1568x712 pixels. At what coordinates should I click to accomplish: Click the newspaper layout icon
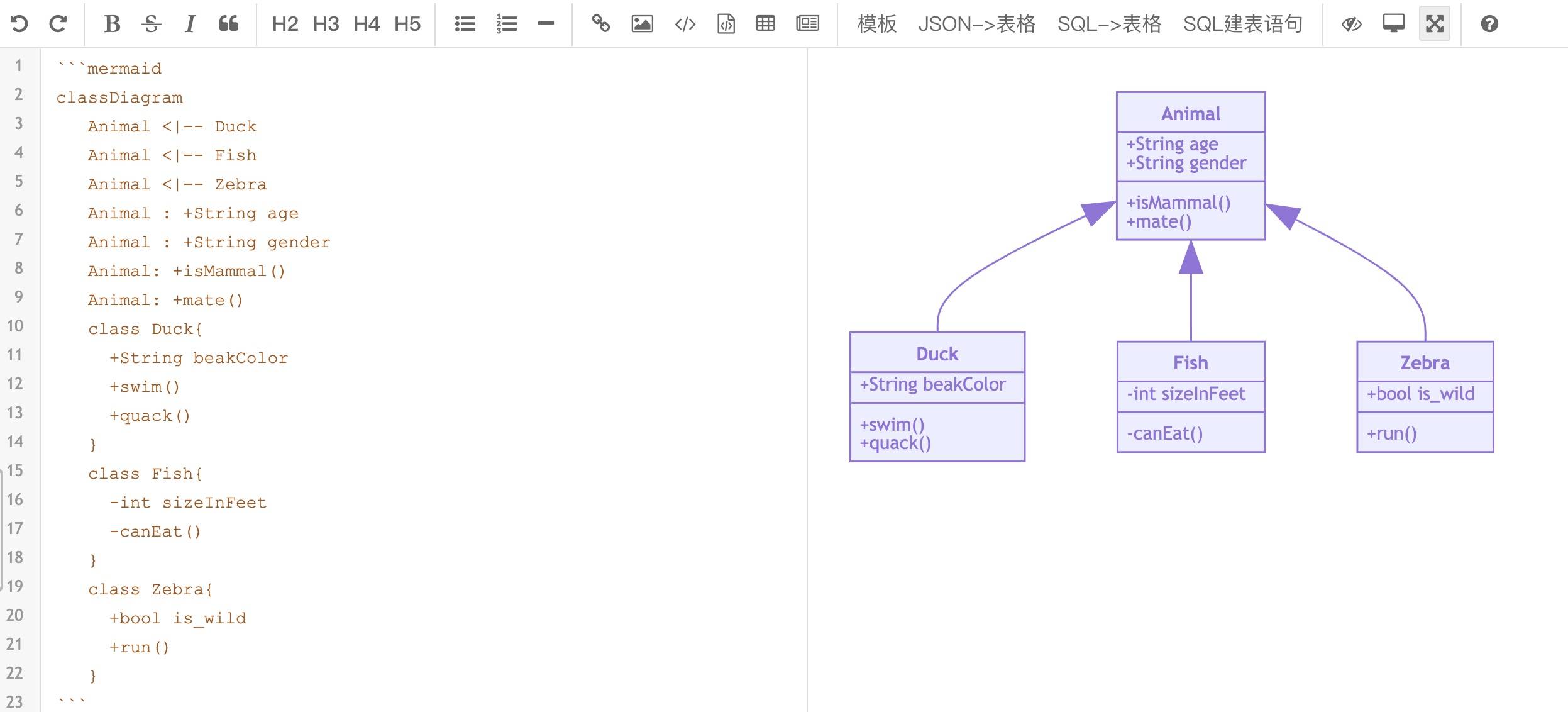[x=807, y=24]
